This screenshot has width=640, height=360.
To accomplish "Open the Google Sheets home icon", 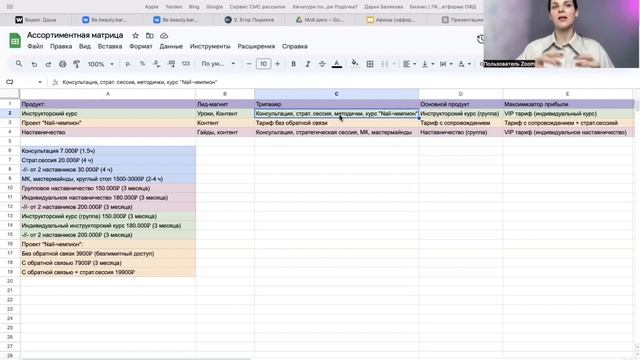I will point(15,41).
